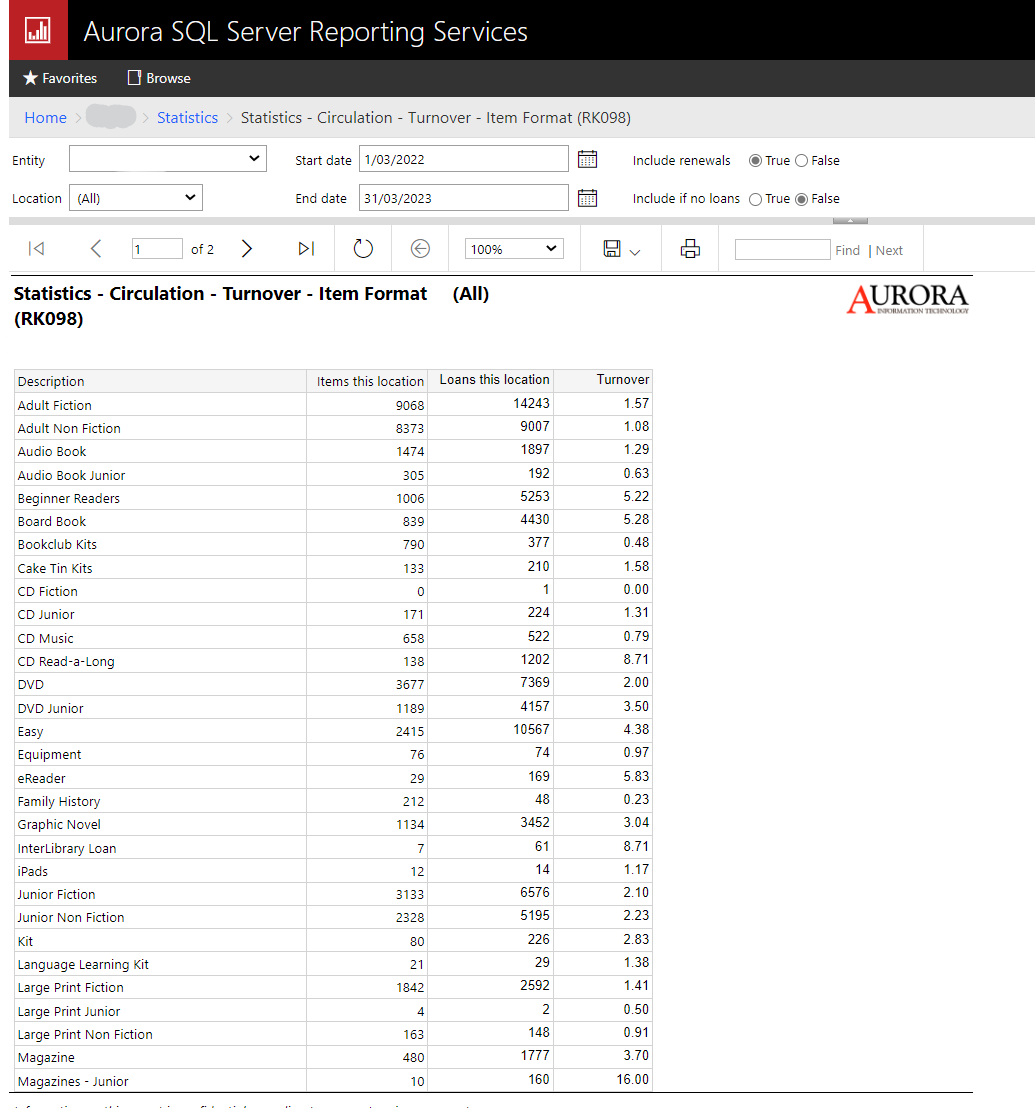Viewport: 1035px width, 1108px height.
Task: Select True for Include renewals
Action: pos(755,161)
